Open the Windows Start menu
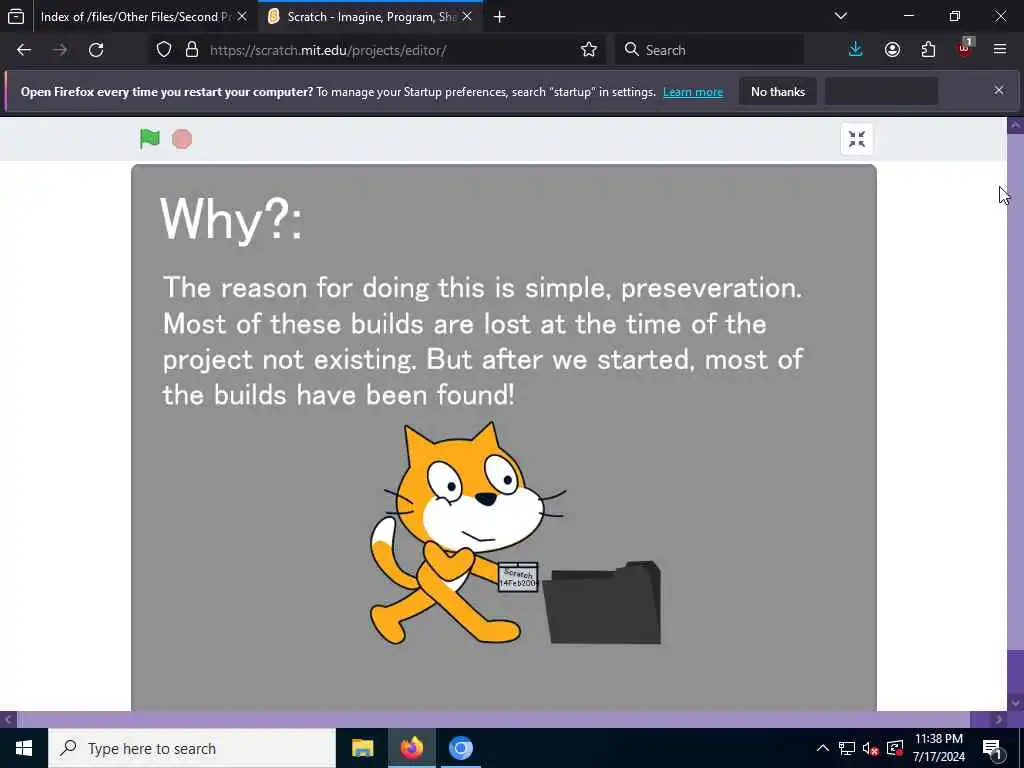 coord(24,748)
